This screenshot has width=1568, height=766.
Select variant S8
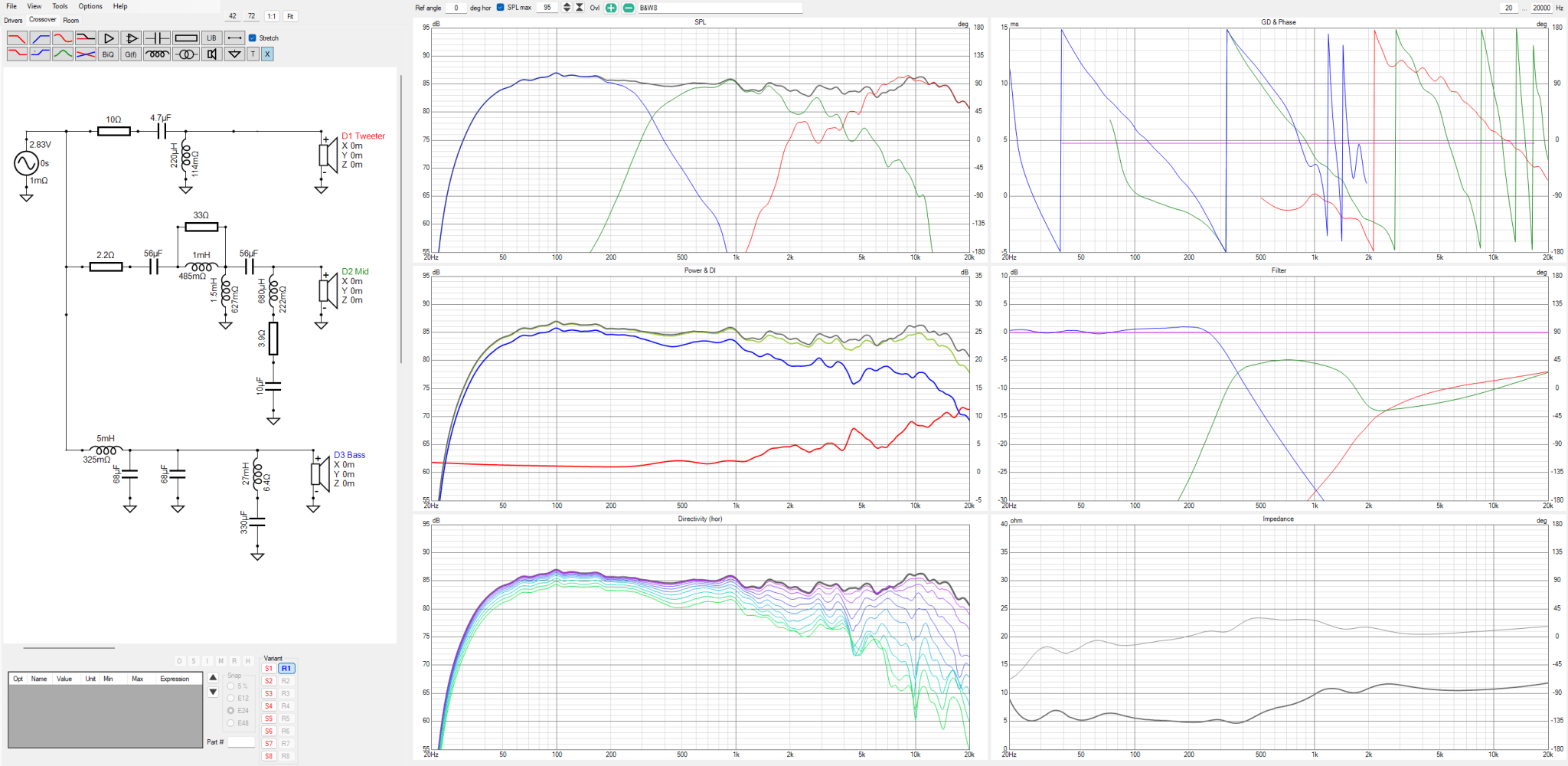269,756
